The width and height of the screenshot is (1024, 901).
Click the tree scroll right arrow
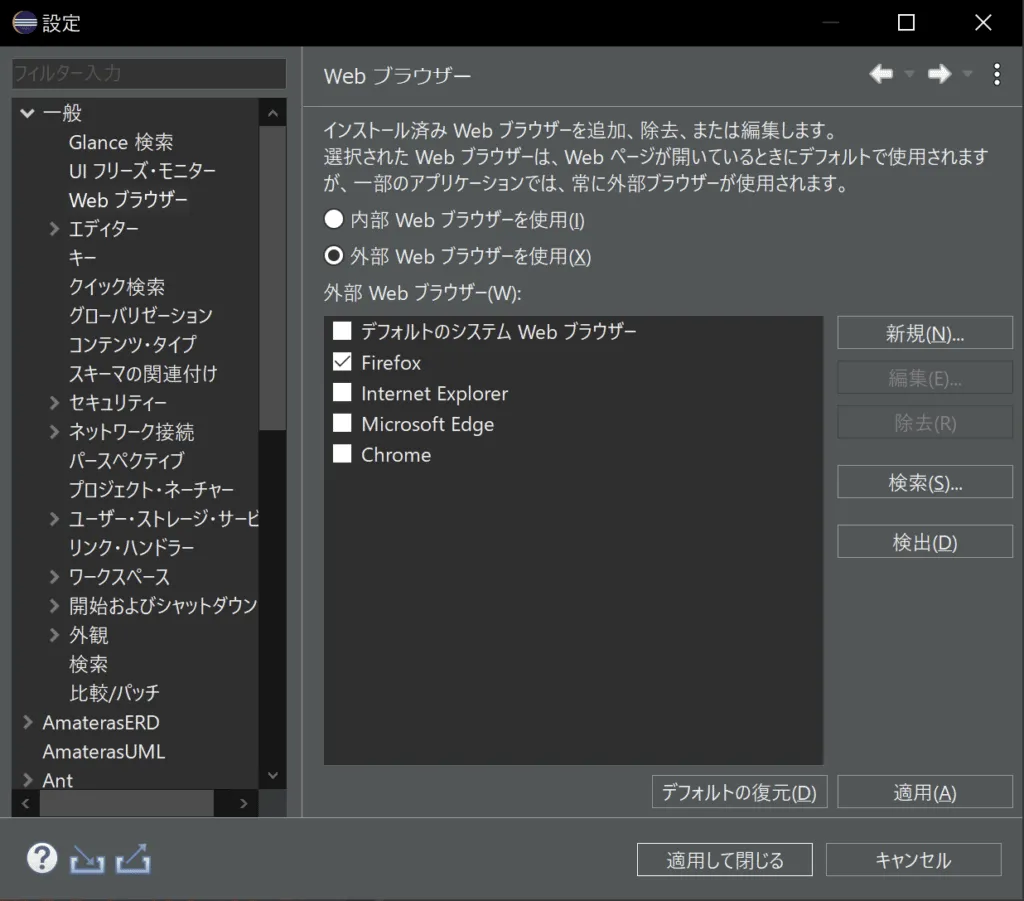244,803
